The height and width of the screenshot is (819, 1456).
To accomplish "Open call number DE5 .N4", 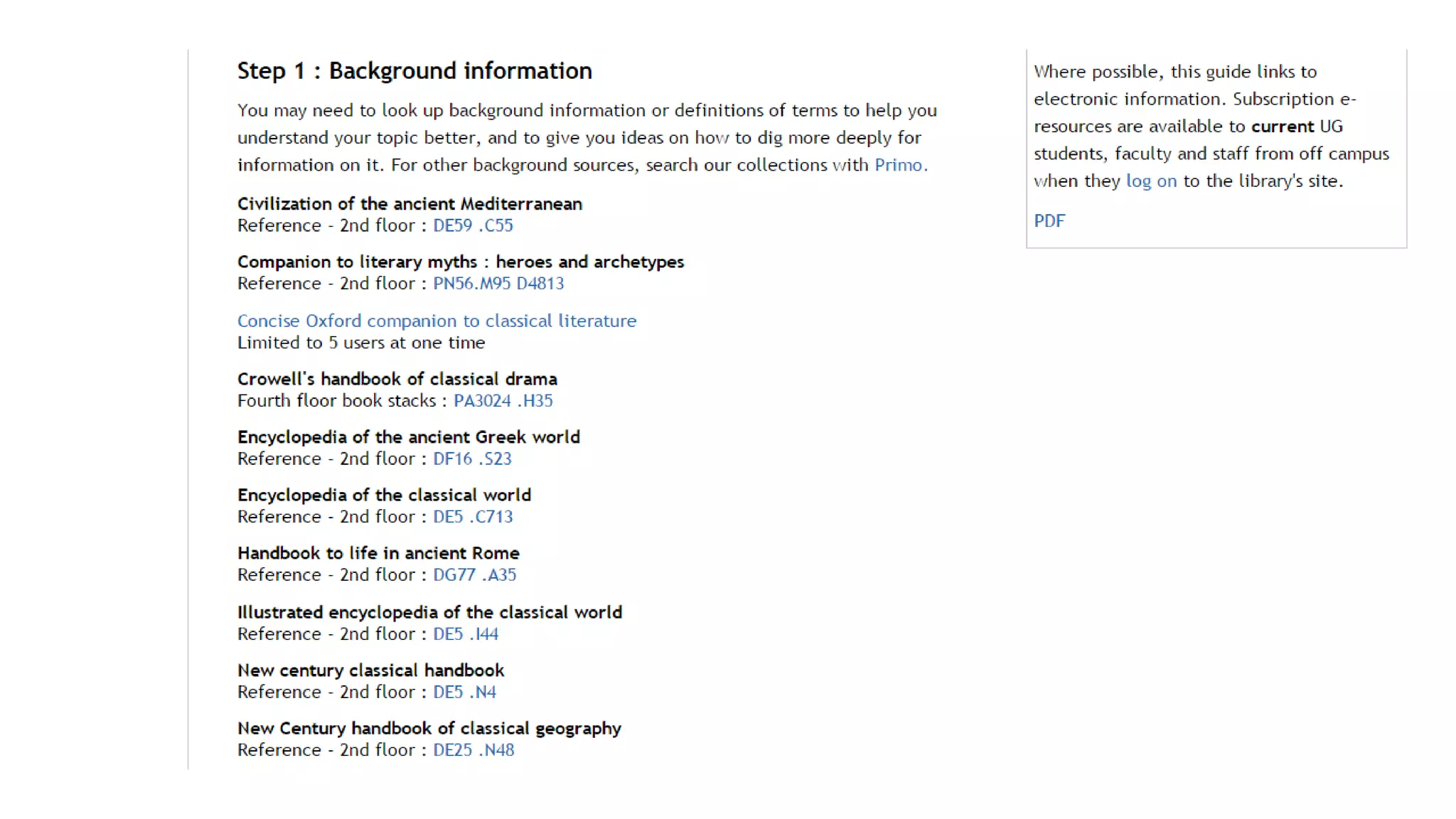I will coord(464,692).
